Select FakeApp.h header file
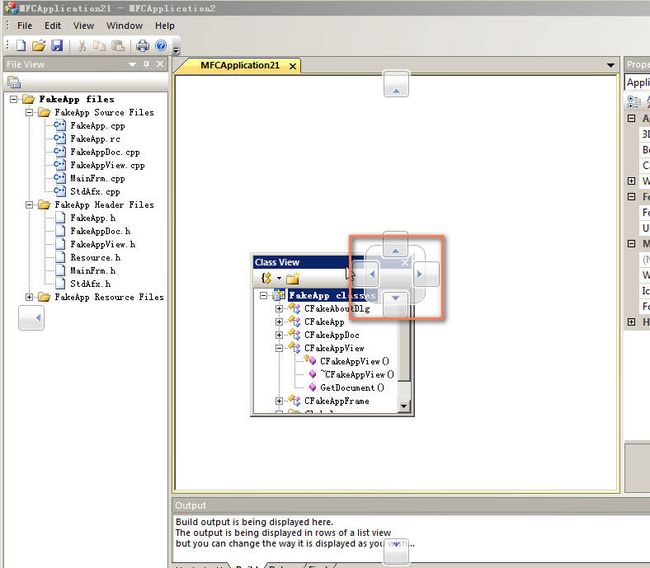Screen dimensions: 650x568 coord(93,218)
